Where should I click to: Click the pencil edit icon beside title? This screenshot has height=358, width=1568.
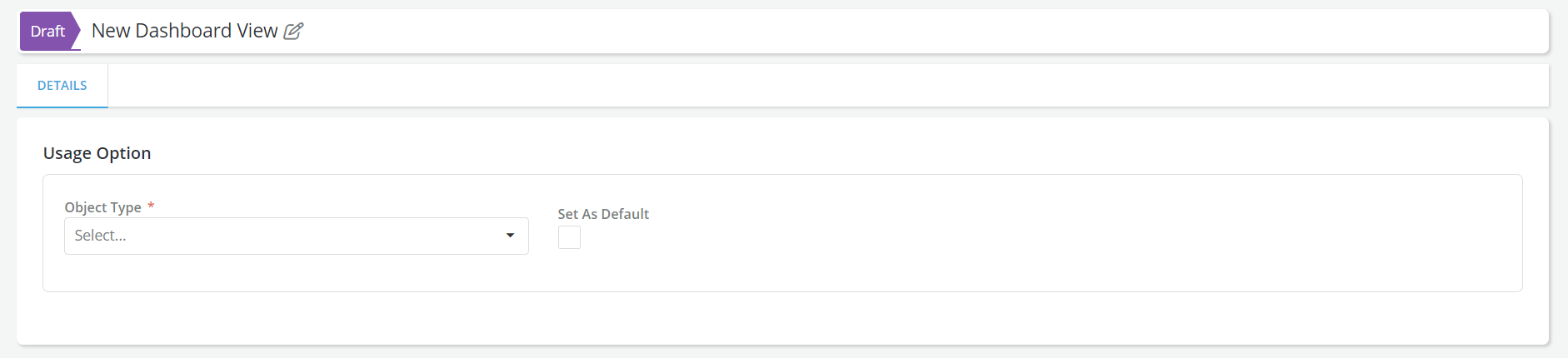click(x=293, y=32)
